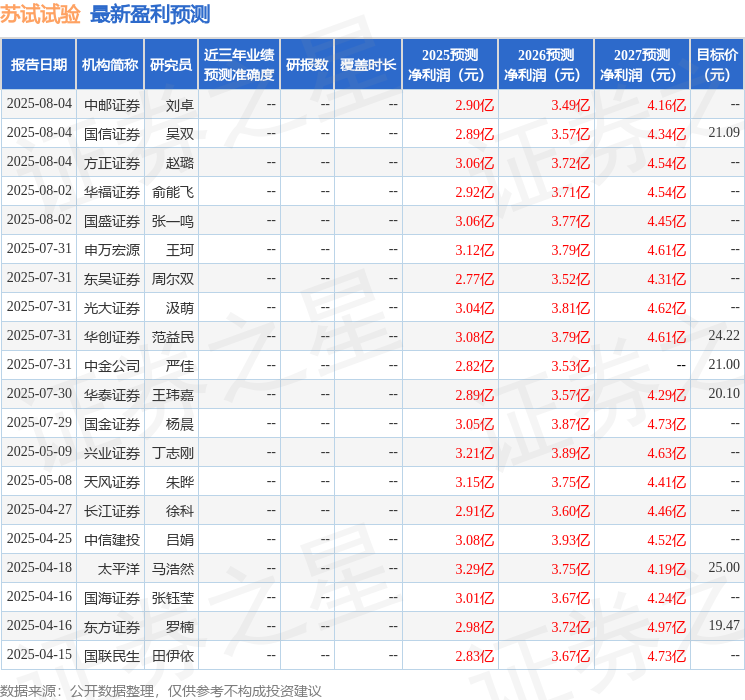This screenshot has height=700, width=745.
Task: Click the 2025-07-30 report date
Action: [x=39, y=393]
